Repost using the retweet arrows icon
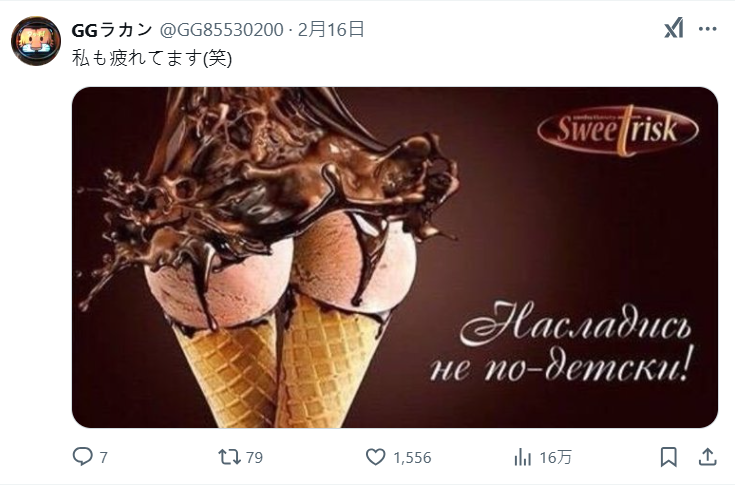The height and width of the screenshot is (488, 735). (230, 457)
